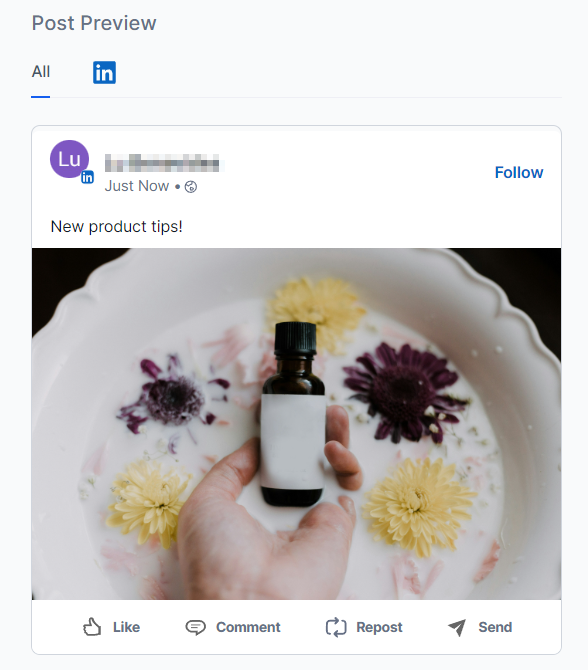The height and width of the screenshot is (670, 588).
Task: Click the blurred account name
Action: click(x=162, y=163)
